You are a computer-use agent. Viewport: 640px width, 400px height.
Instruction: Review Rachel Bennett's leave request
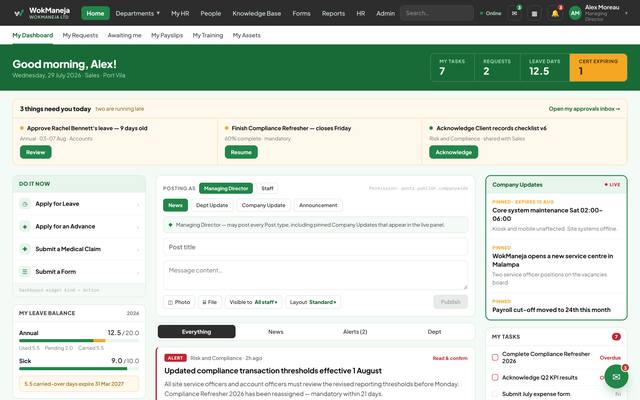36,152
